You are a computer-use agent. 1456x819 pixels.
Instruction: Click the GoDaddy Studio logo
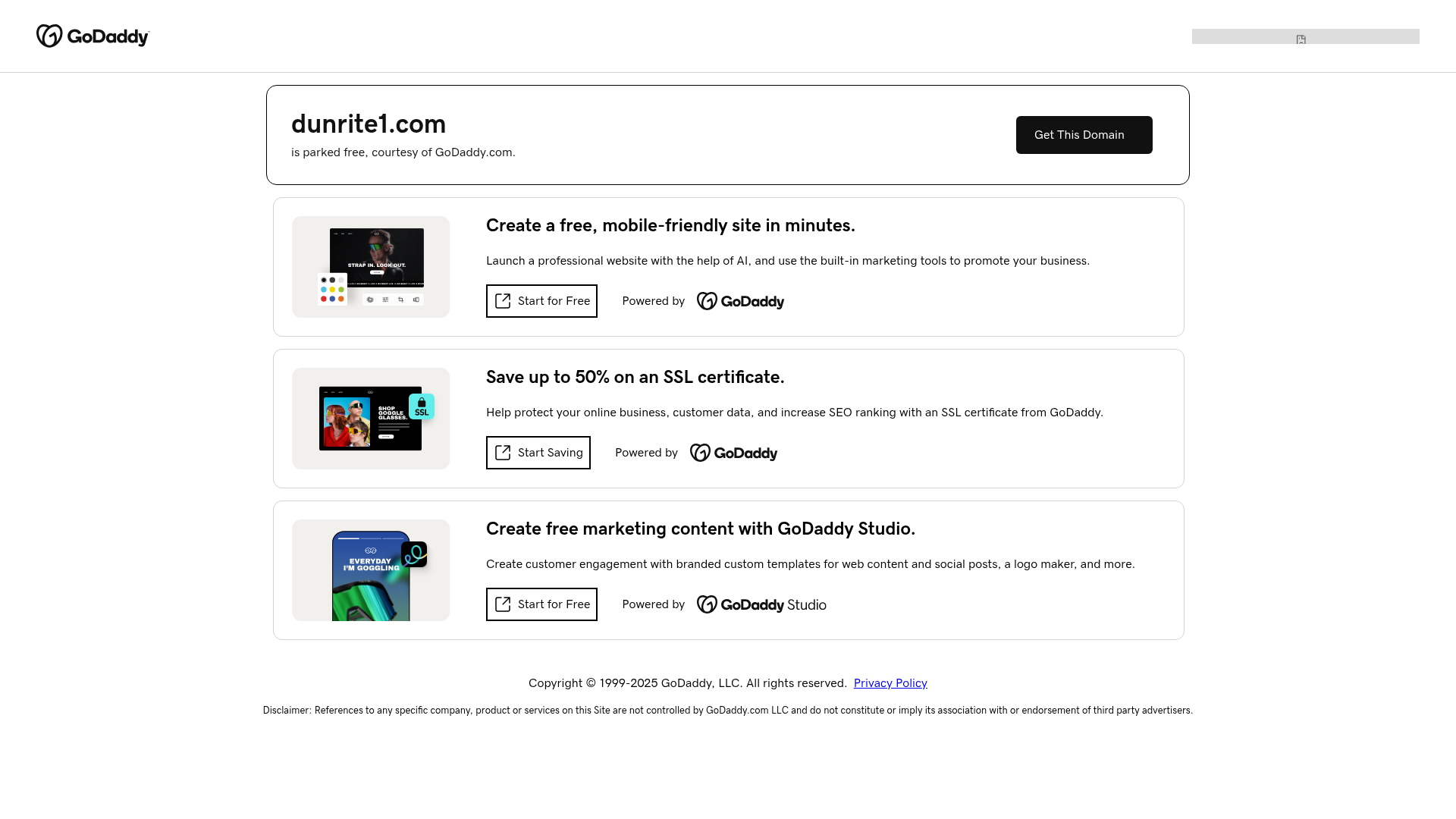tap(761, 604)
